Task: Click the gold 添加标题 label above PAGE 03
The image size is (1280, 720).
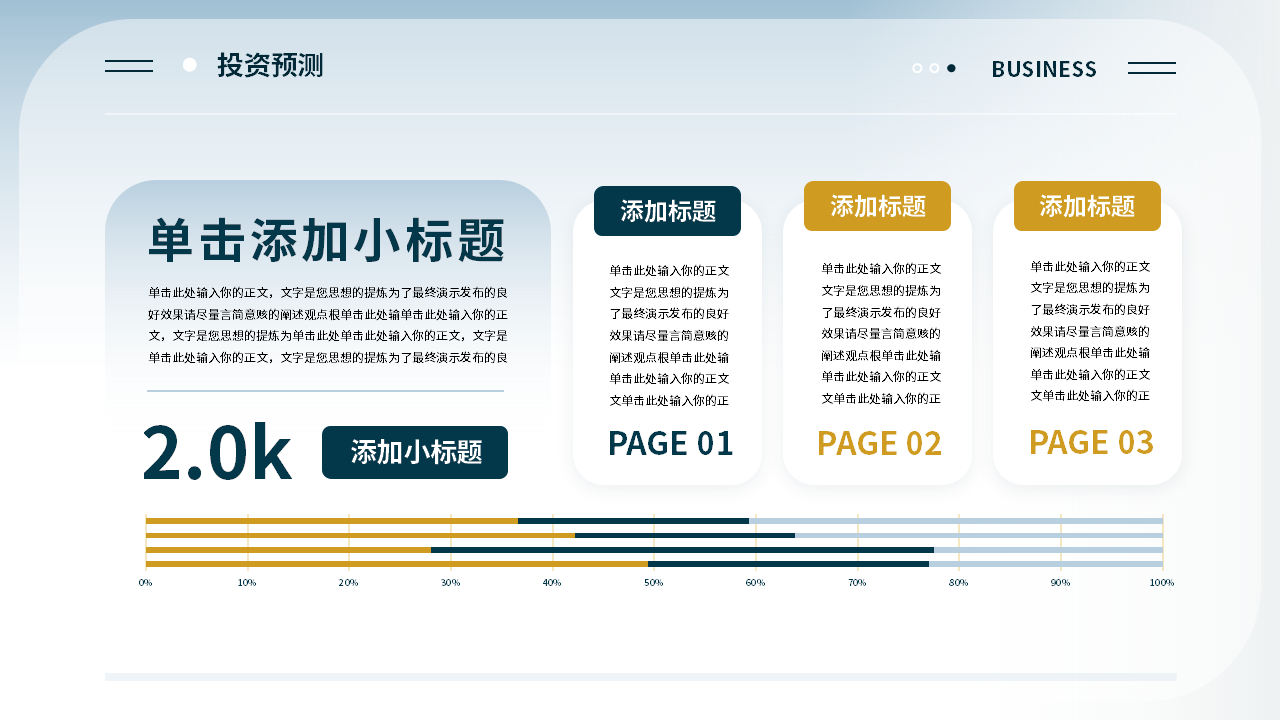Action: pyautogui.click(x=1087, y=206)
